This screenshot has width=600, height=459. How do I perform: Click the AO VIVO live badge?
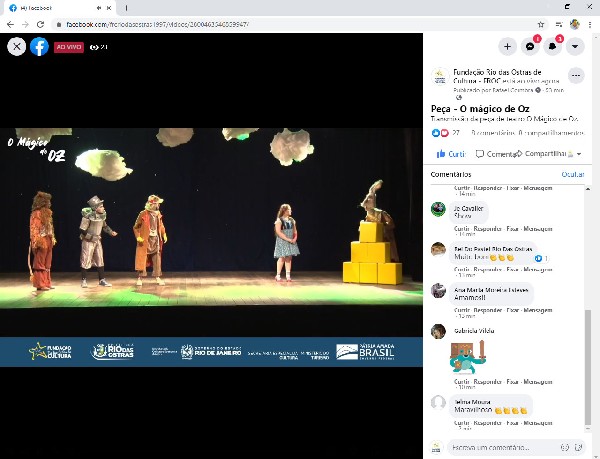point(68,47)
